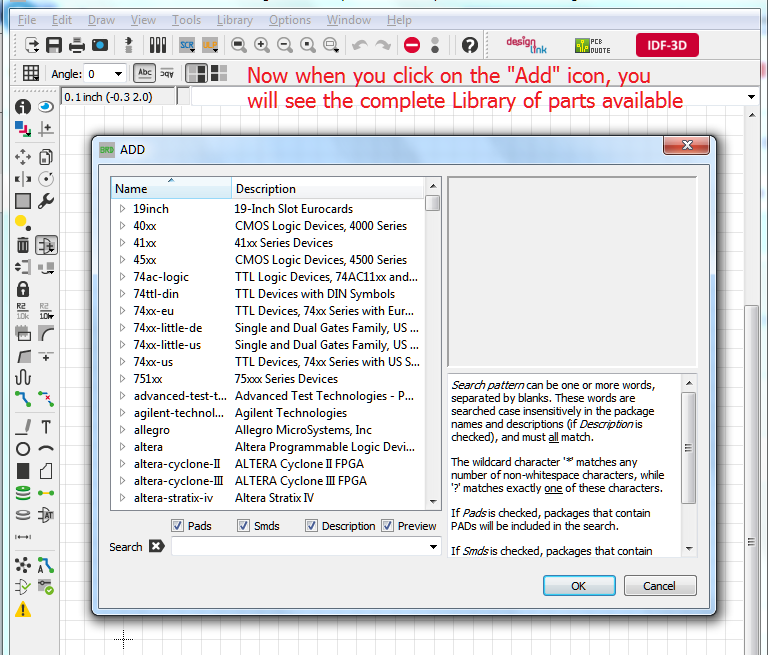The image size is (768, 655).
Task: Open the Library menu
Action: coord(235,20)
